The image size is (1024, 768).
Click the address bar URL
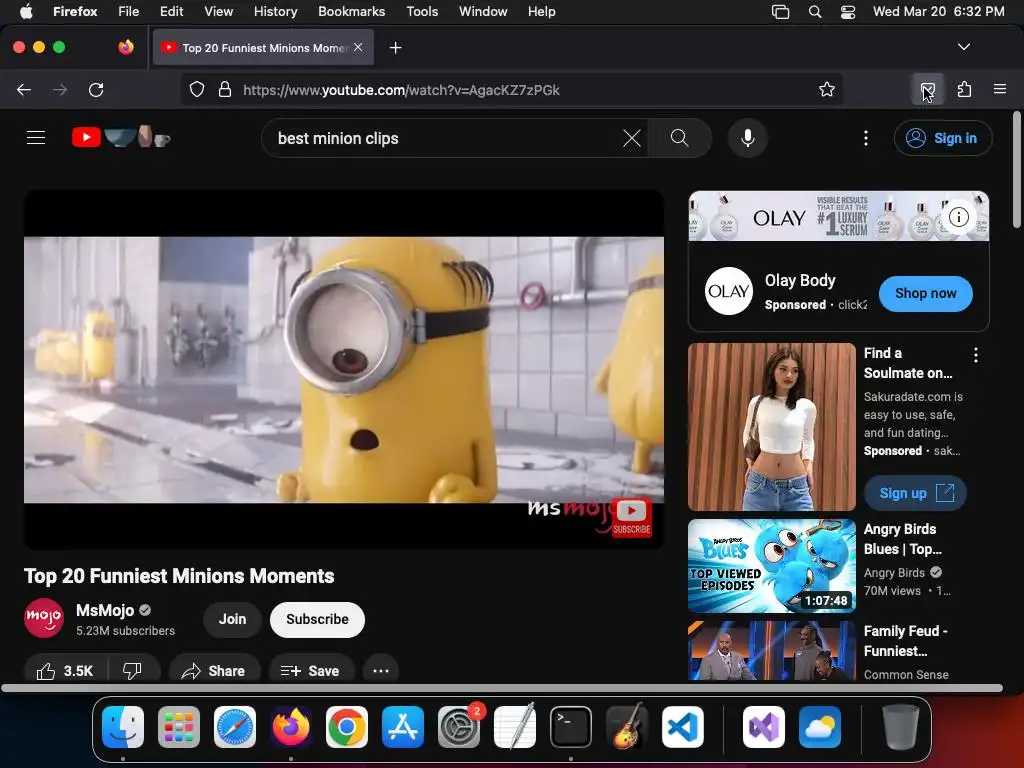[401, 90]
